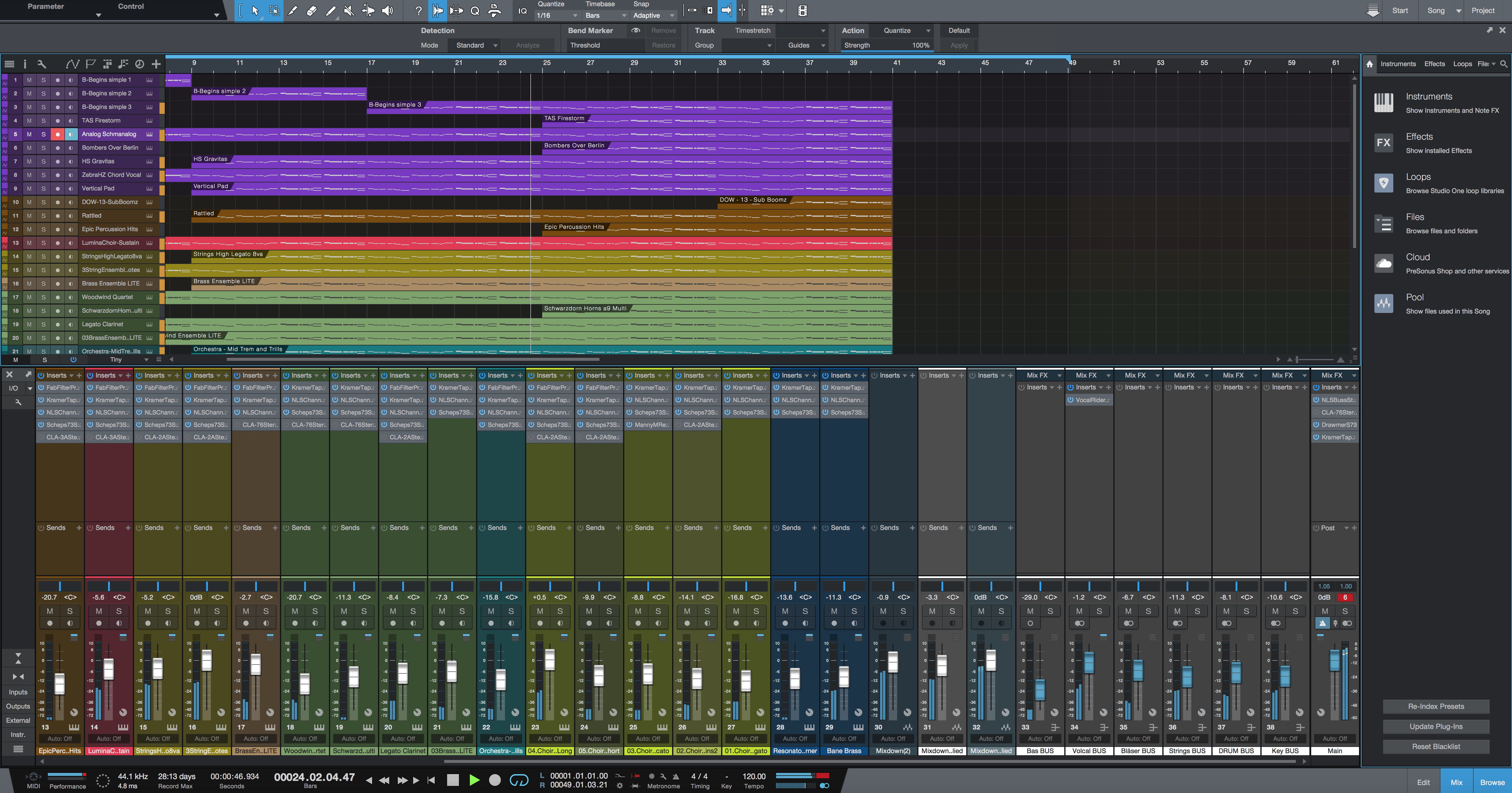Image resolution: width=1512 pixels, height=793 pixels.
Task: Start playback with Play button
Action: coord(474,780)
